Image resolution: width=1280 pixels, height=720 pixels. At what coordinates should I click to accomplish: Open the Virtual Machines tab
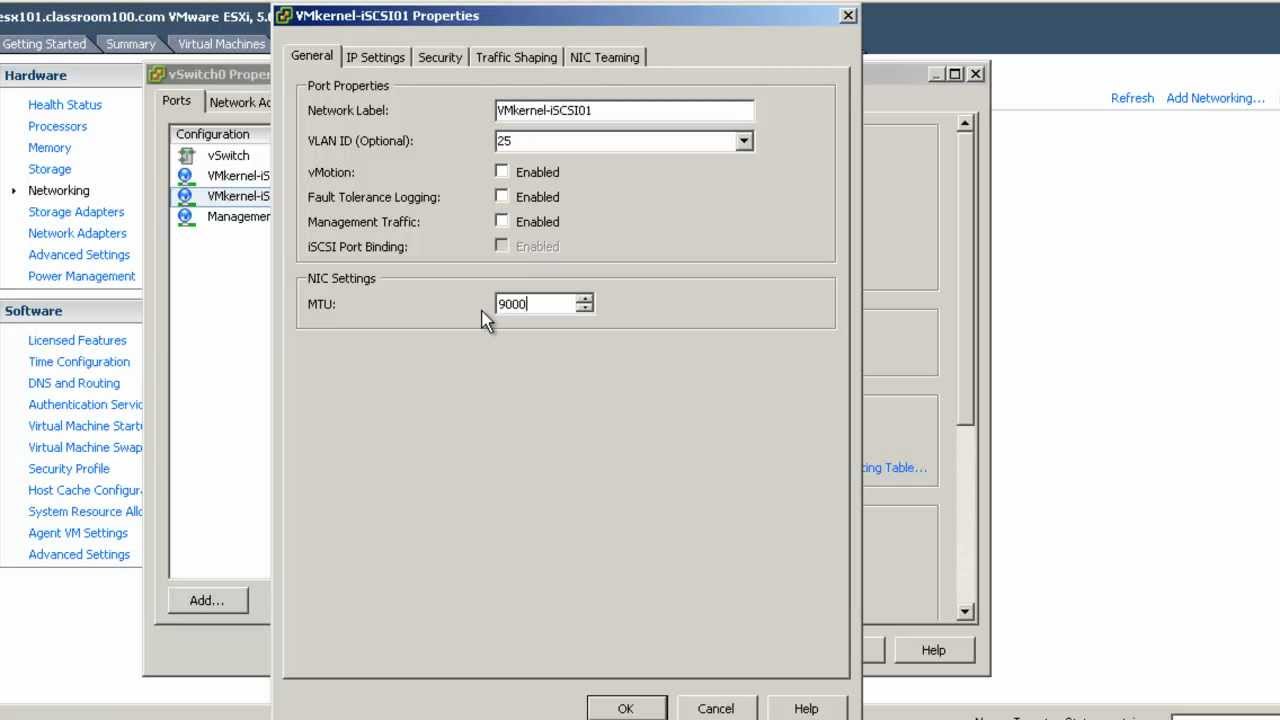tap(221, 44)
